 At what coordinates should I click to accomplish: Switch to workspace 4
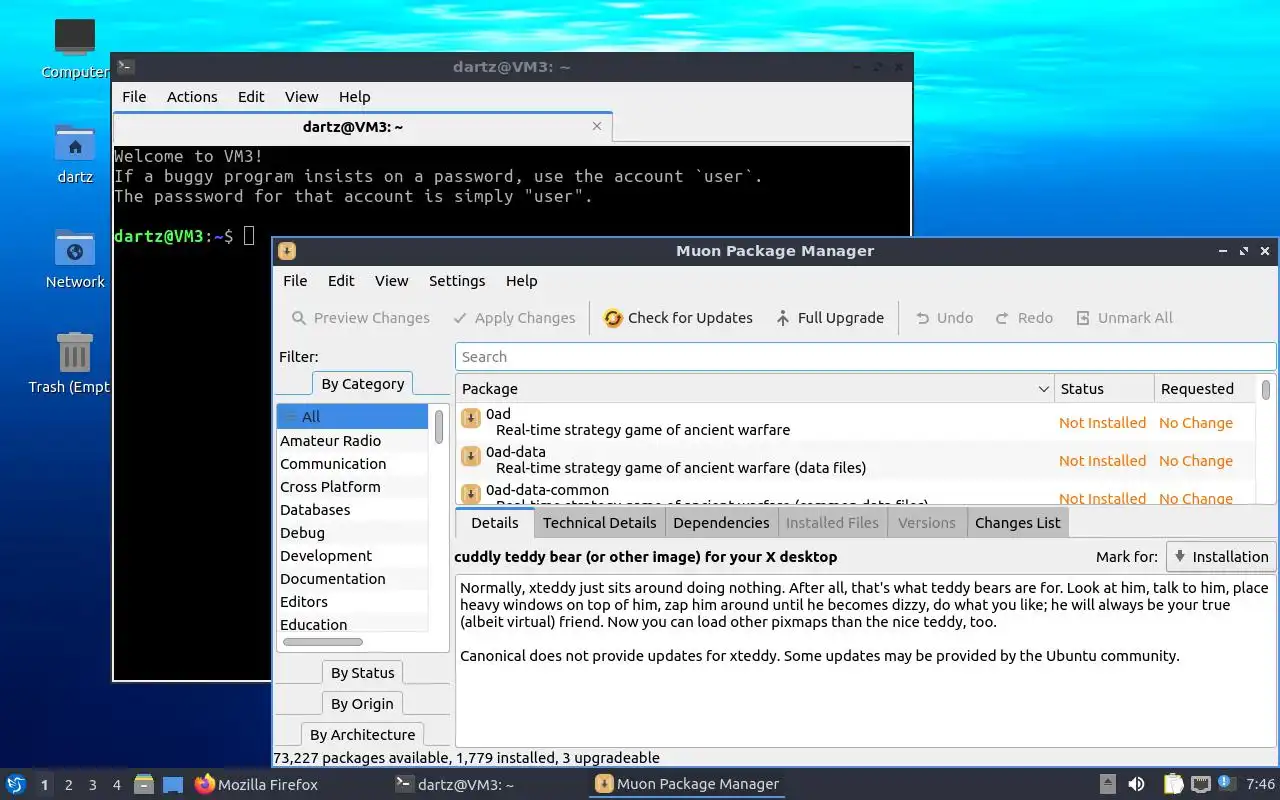point(117,785)
